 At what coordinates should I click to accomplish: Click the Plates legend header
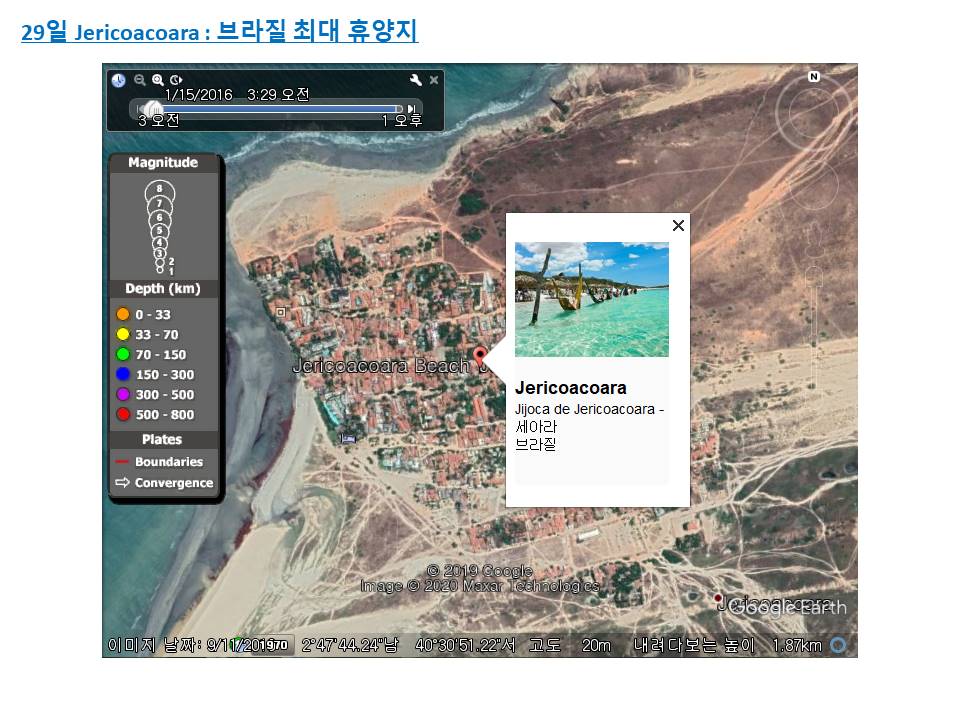point(162,440)
